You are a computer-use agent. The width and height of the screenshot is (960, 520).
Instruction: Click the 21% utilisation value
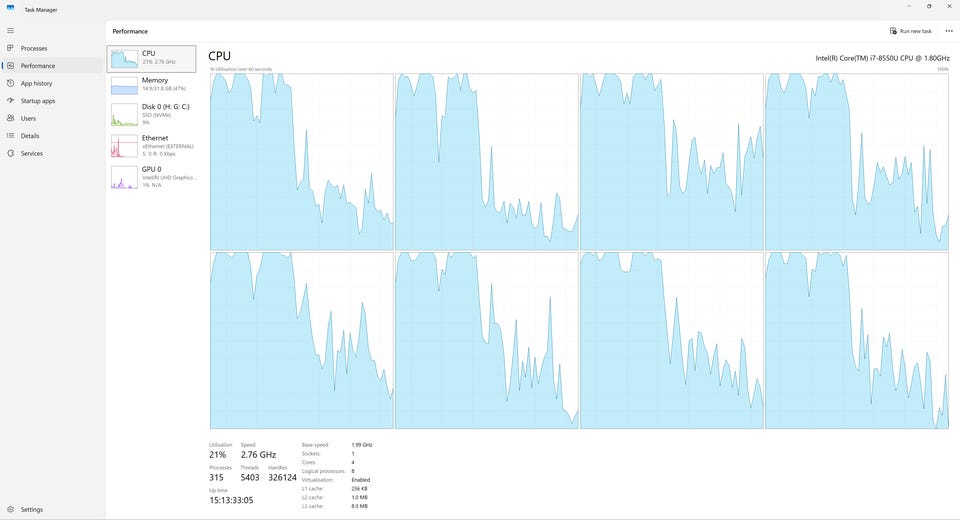point(217,454)
